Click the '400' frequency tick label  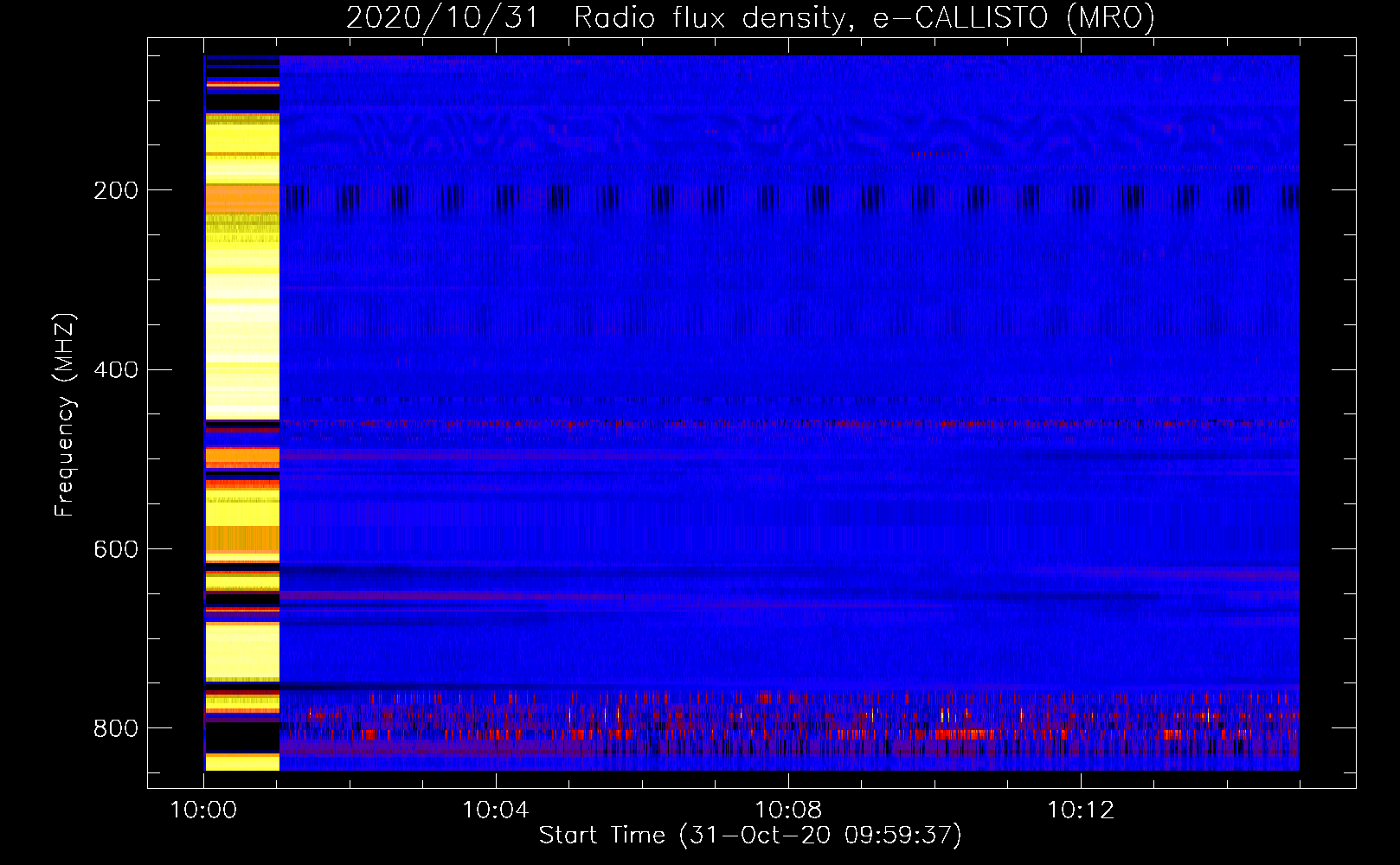coord(116,370)
